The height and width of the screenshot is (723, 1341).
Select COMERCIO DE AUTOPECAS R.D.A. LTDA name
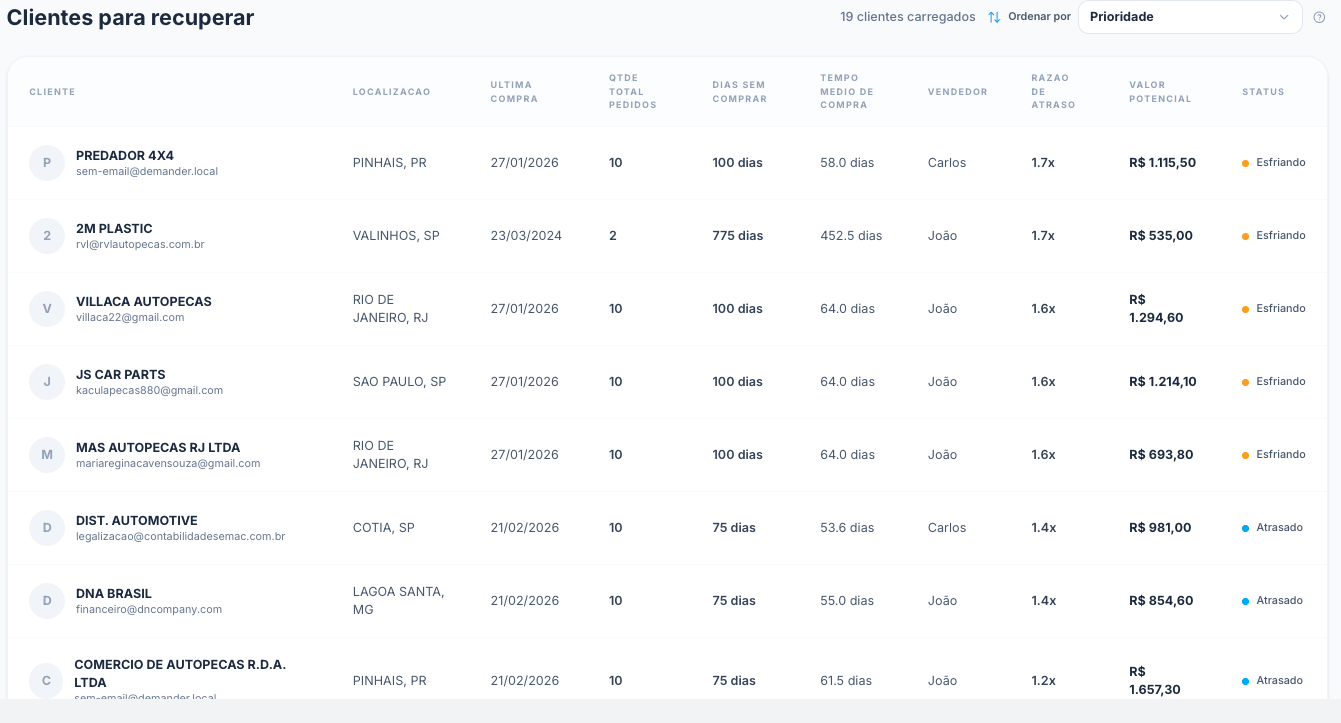pyautogui.click(x=180, y=673)
